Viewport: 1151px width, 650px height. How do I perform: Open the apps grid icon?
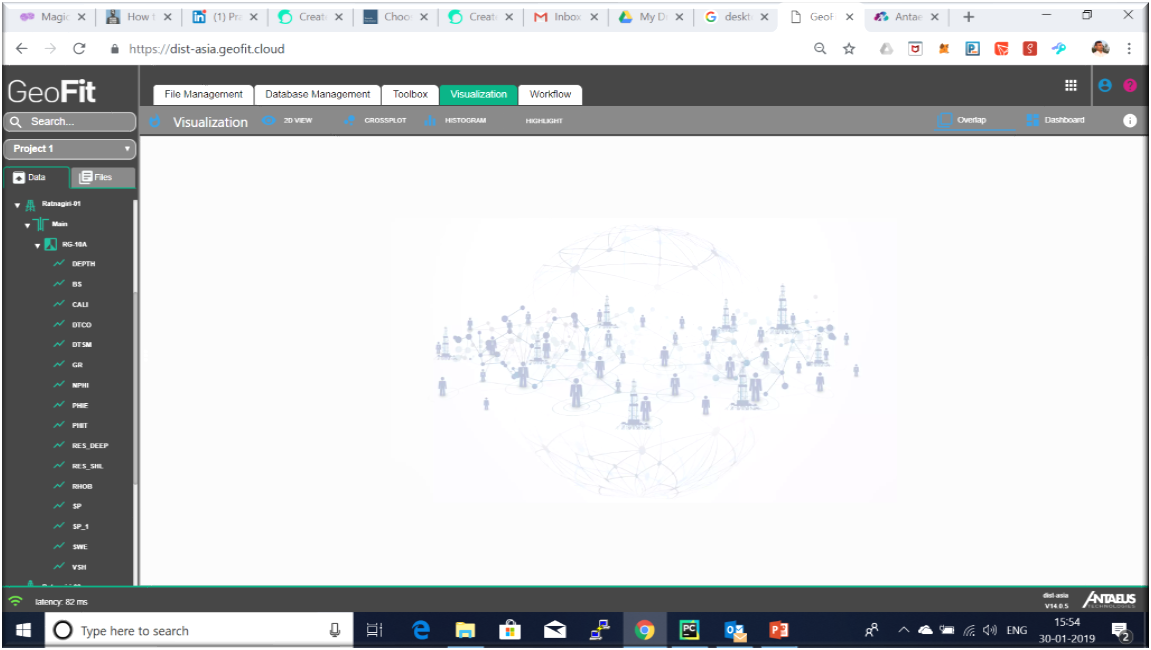(x=1070, y=86)
